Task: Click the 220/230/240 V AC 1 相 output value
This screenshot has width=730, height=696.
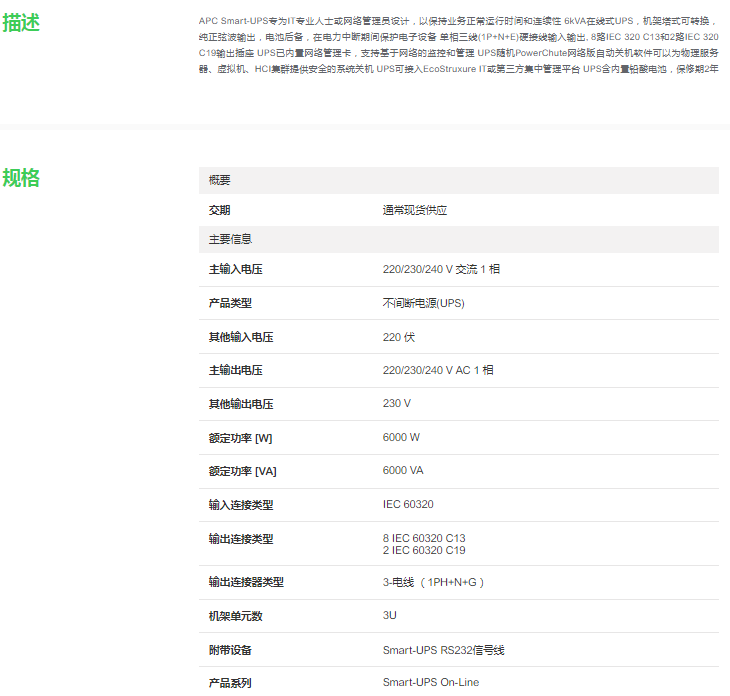Action: click(437, 370)
